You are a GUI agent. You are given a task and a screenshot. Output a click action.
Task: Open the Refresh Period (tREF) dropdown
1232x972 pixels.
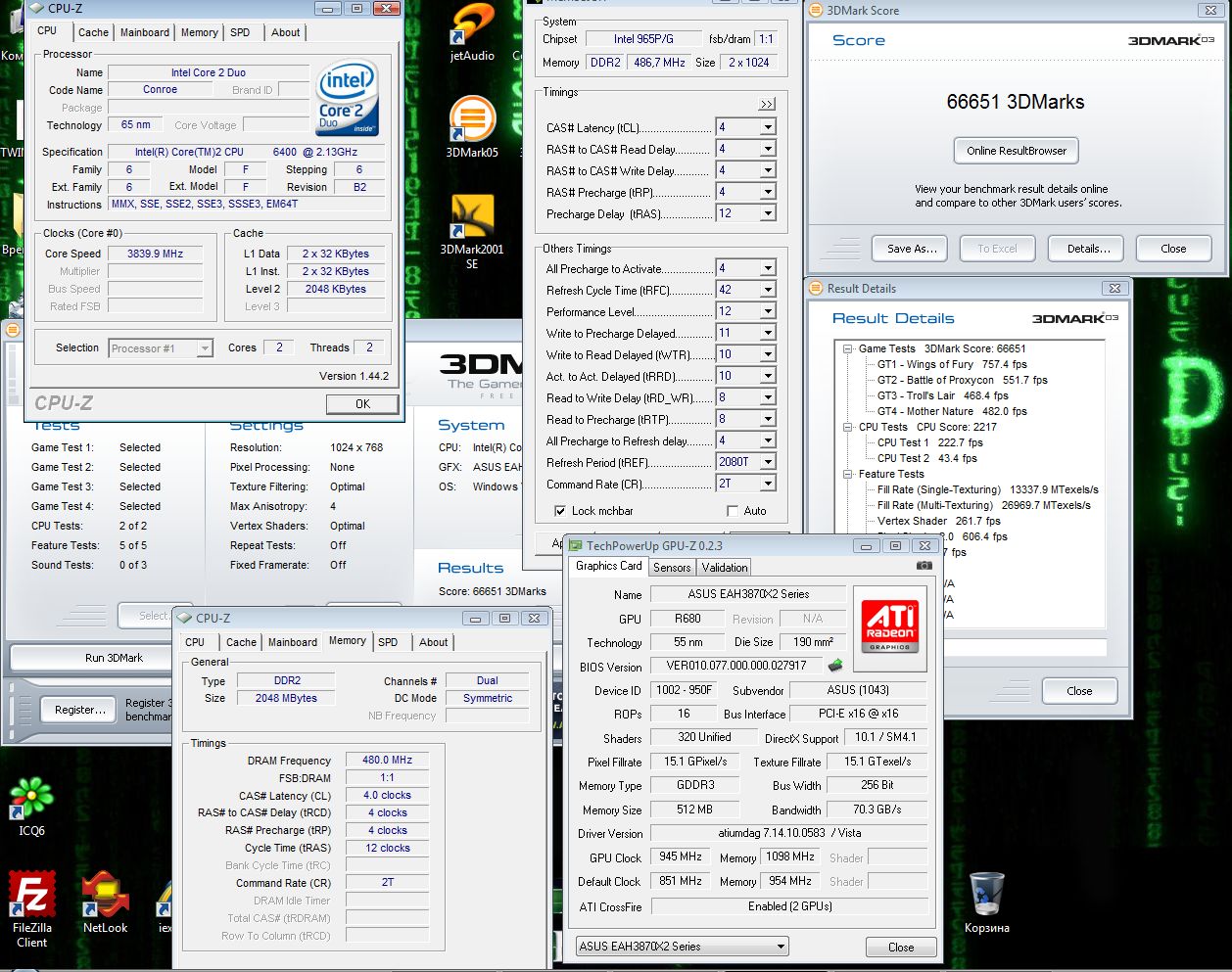768,462
